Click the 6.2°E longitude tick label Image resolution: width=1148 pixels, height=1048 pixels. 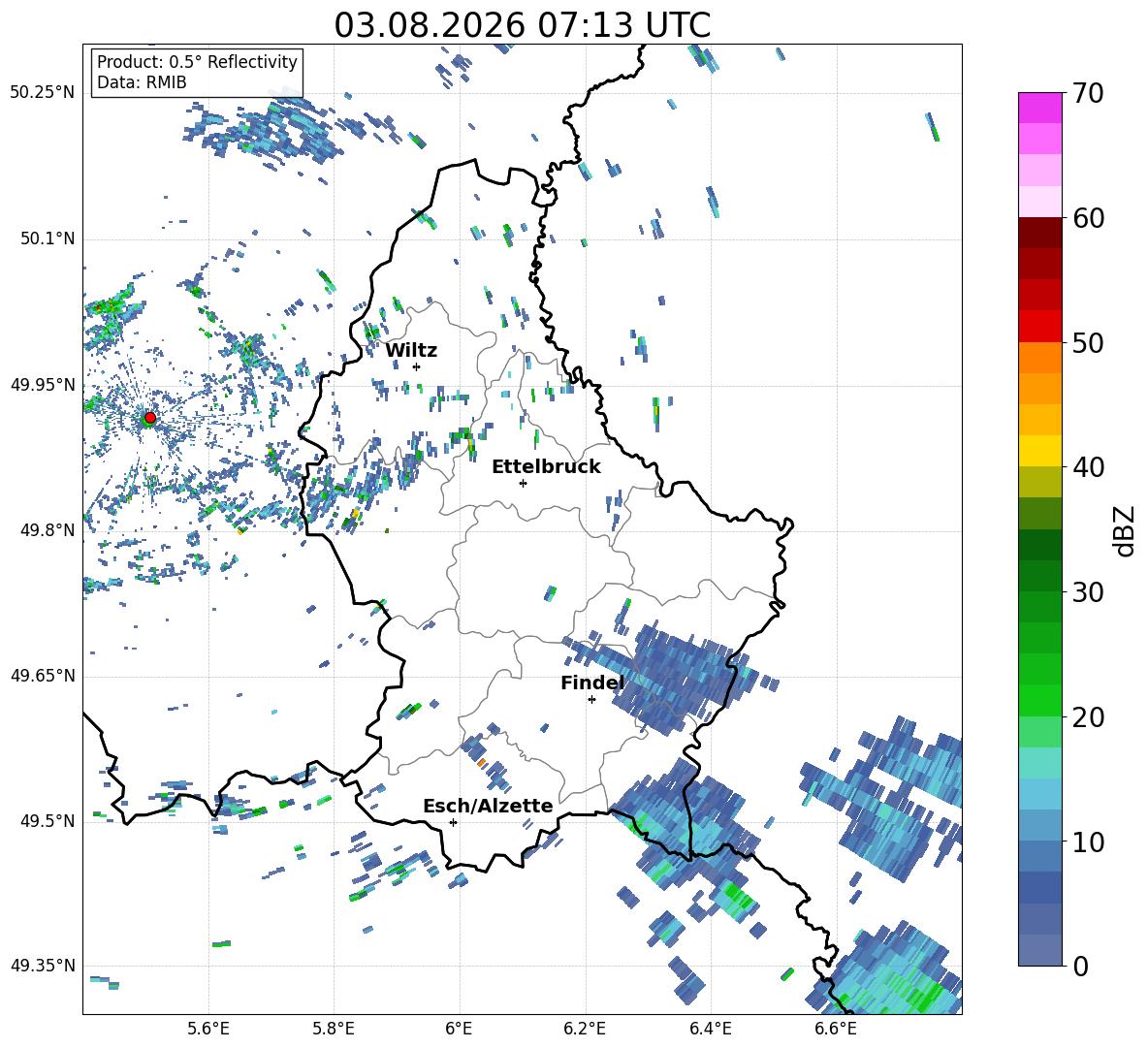click(585, 1029)
